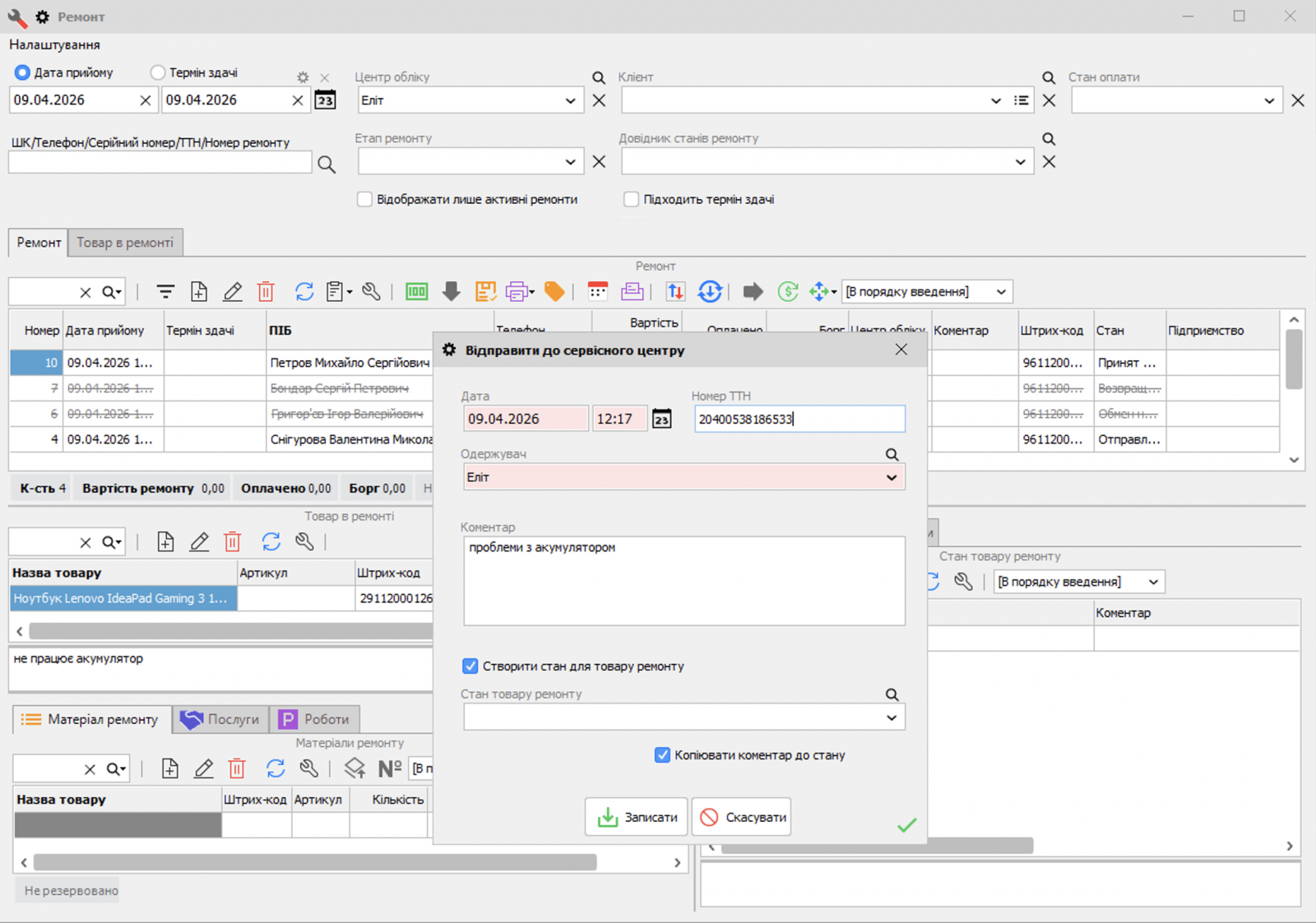The height and width of the screenshot is (923, 1316).
Task: Uncheck Створити стан для товару ремонту
Action: coord(470,666)
